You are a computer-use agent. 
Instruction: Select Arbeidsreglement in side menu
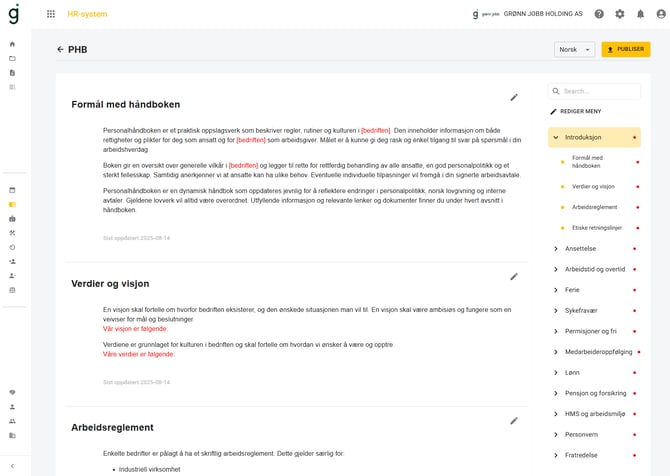point(594,207)
